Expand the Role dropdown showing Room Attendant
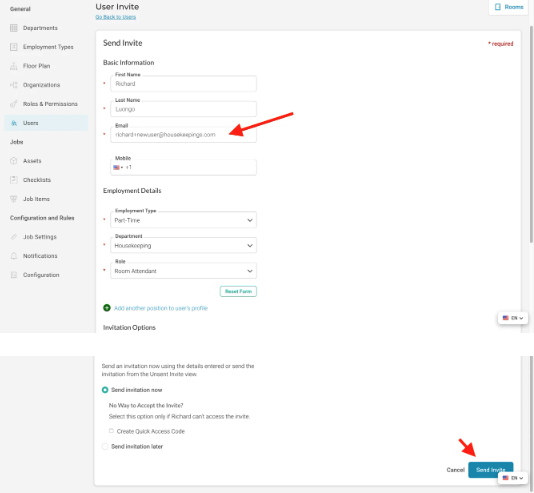The height and width of the screenshot is (493, 534). (183, 271)
